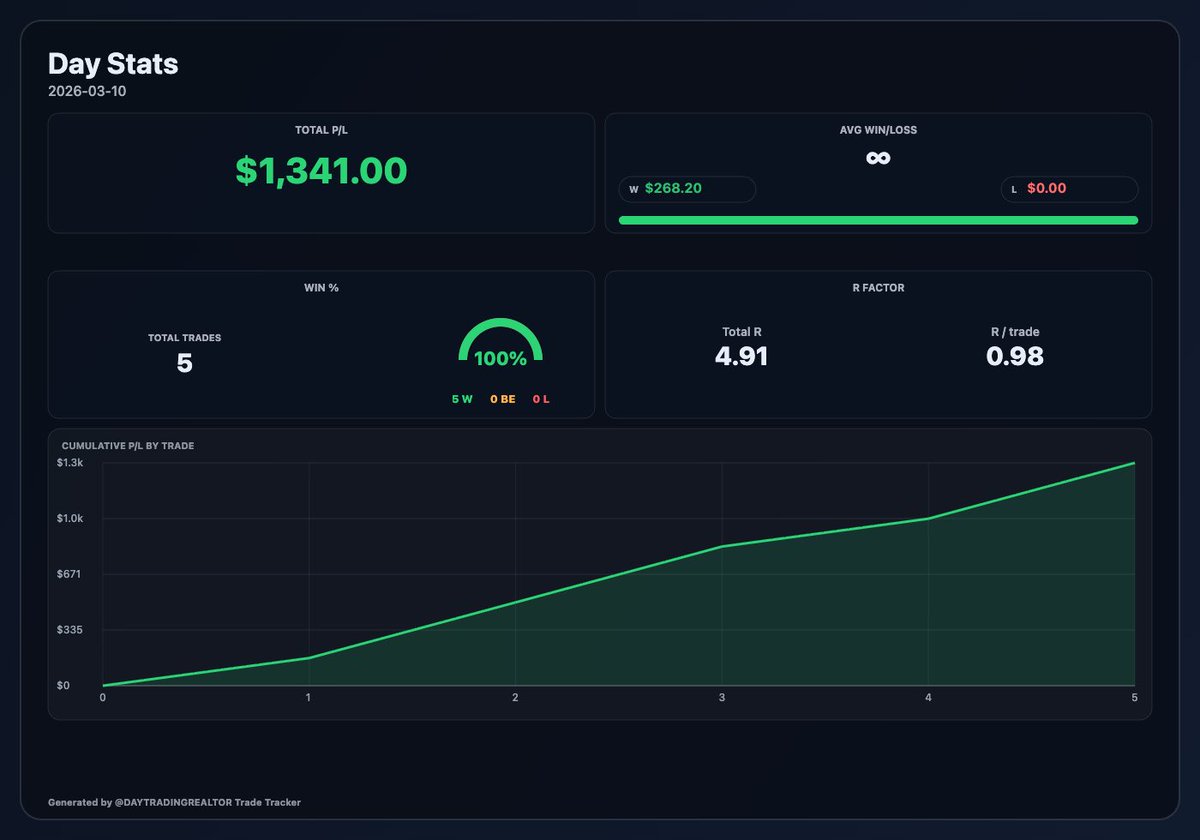Viewport: 1200px width, 840px height.
Task: Open the Day Stats header
Action: [x=112, y=64]
